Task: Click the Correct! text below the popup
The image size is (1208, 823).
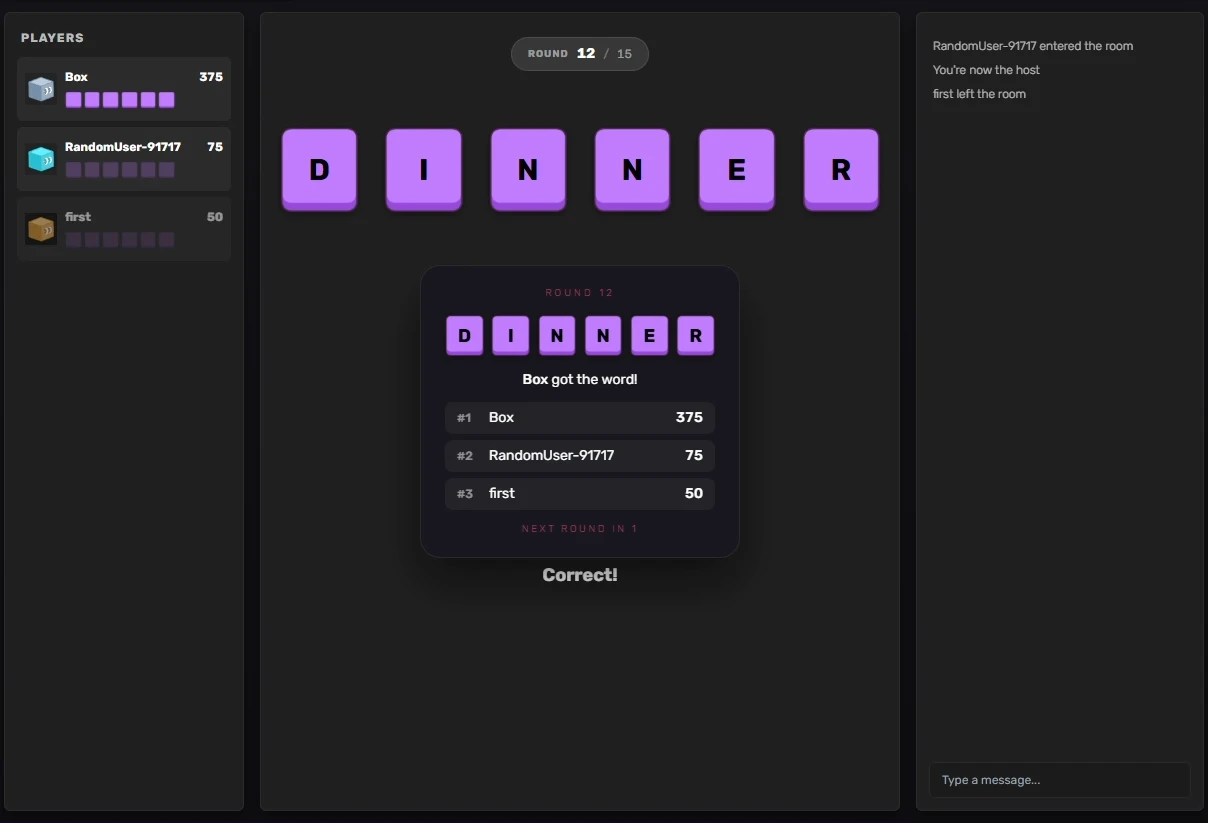Action: (580, 575)
